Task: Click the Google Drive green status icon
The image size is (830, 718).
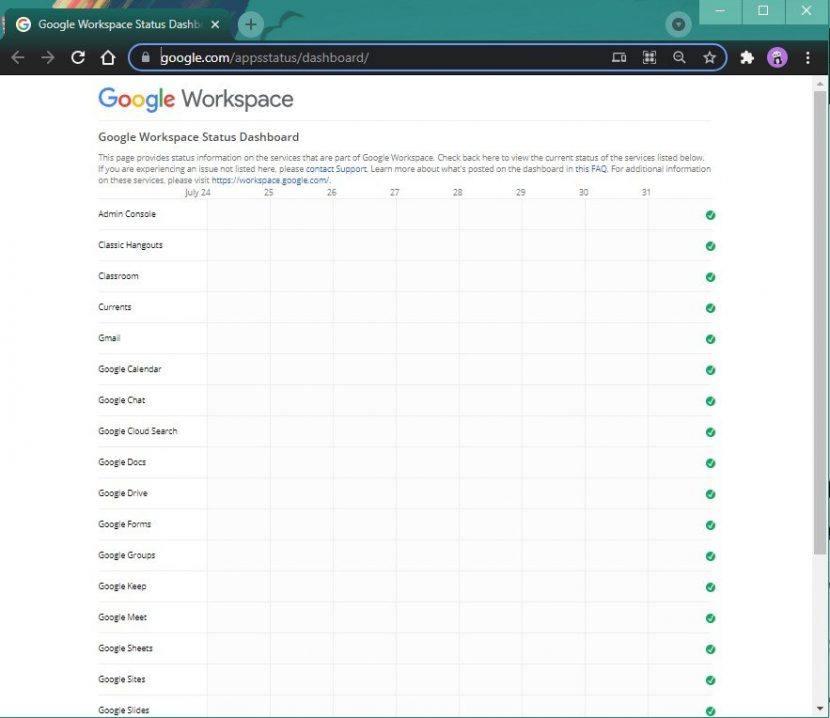Action: (710, 494)
